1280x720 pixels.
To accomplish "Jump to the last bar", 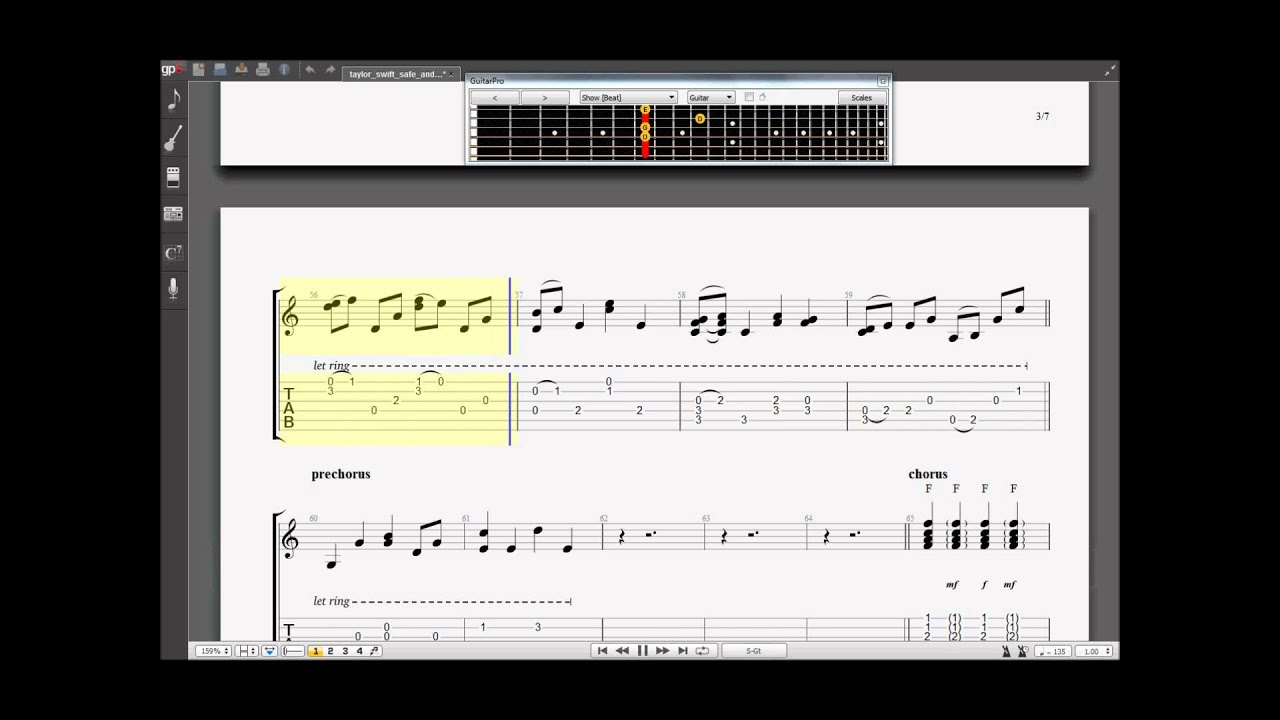I will (x=682, y=651).
